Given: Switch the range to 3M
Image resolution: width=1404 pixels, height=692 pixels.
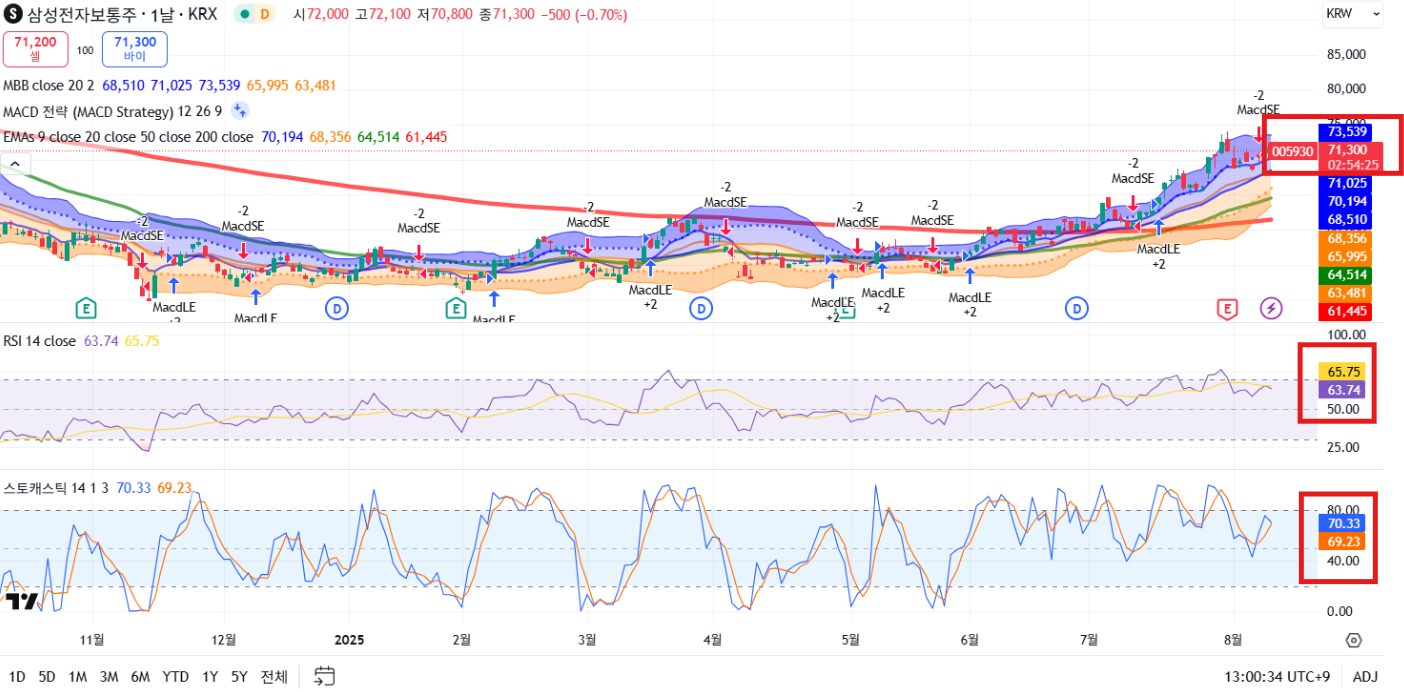Looking at the screenshot, I should [x=109, y=677].
